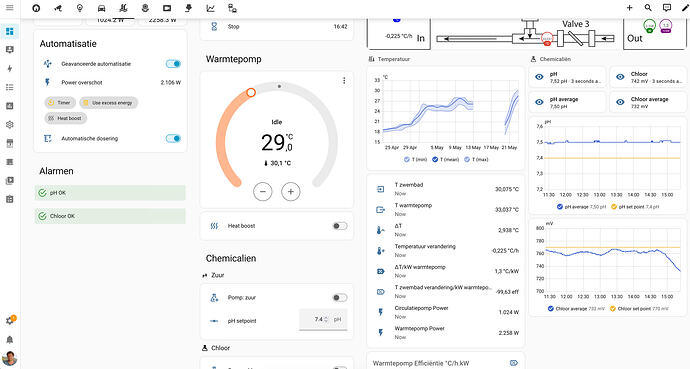Toggle the Heat boost switch

[x=340, y=226]
